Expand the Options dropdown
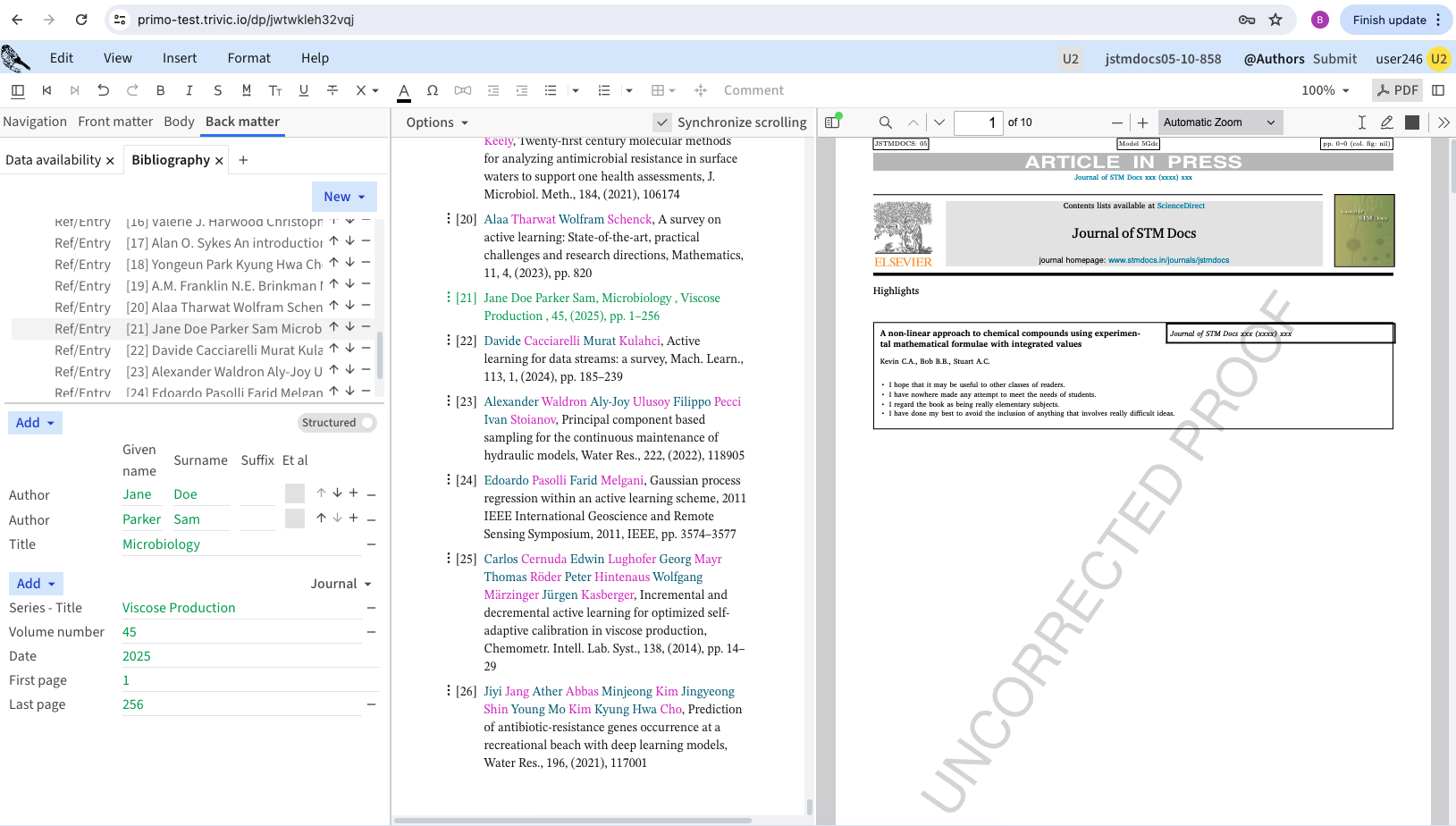 pyautogui.click(x=437, y=122)
